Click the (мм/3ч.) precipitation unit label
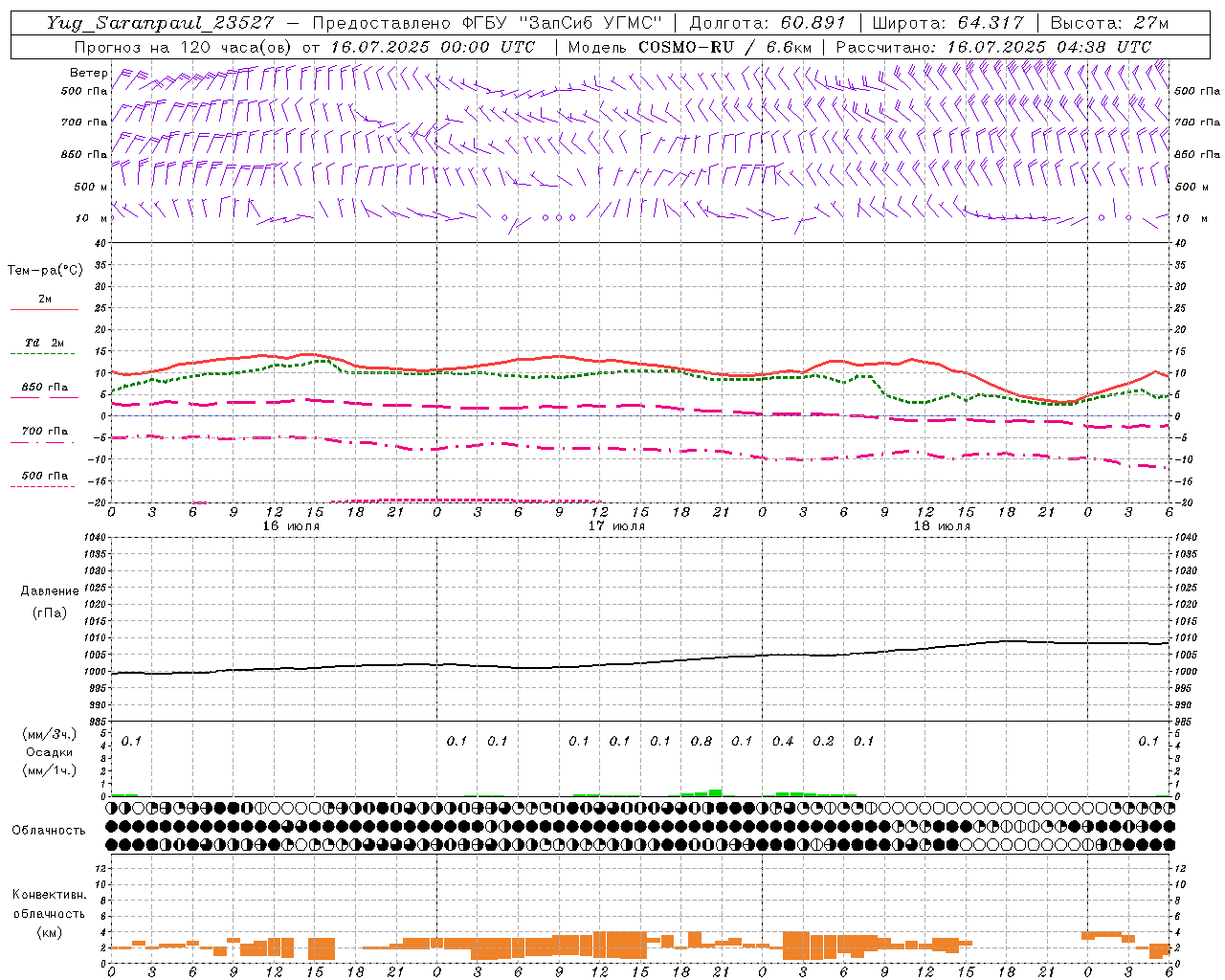 click(50, 734)
